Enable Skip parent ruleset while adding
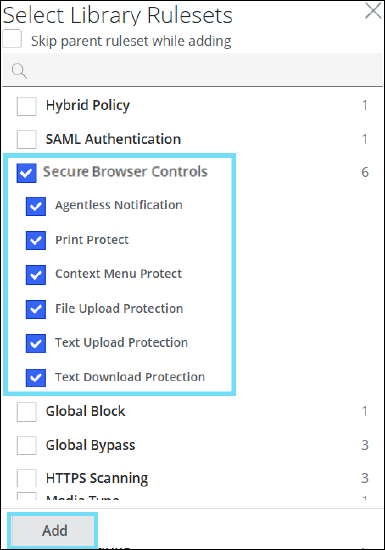The height and width of the screenshot is (550, 385). (12, 39)
